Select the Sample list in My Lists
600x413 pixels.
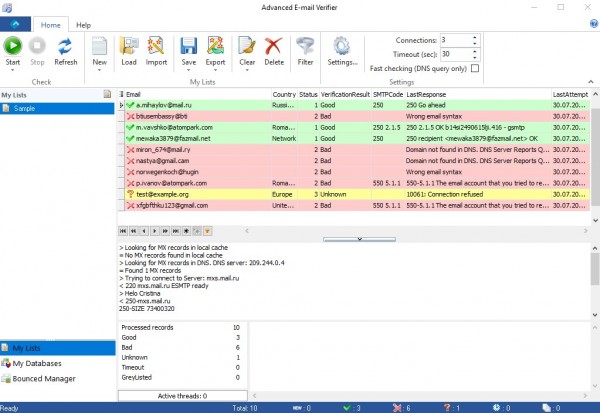tap(27, 108)
